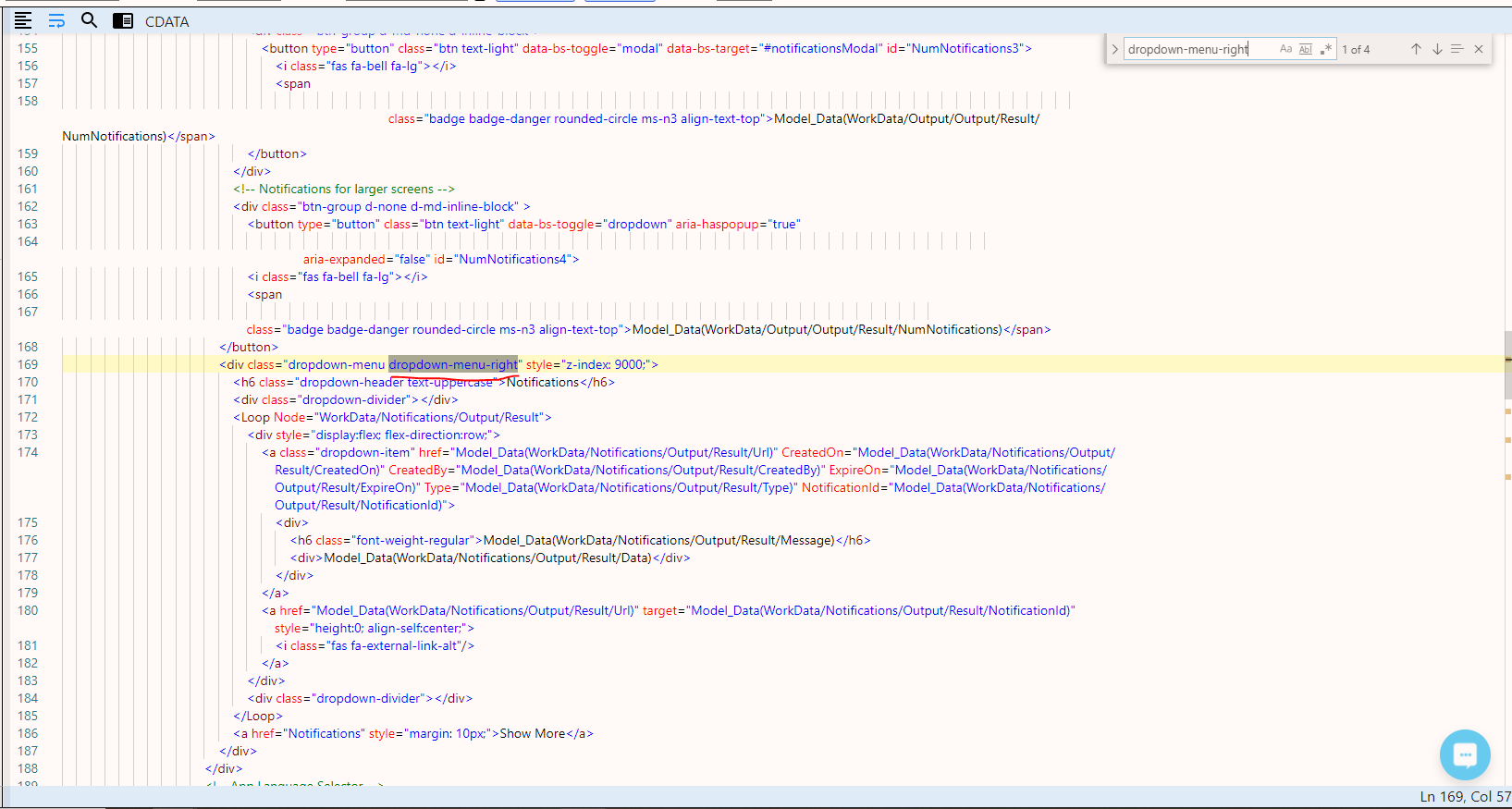1512x809 pixels.
Task: Click 'NumNotifications3' id value on line 155
Action: coord(965,48)
